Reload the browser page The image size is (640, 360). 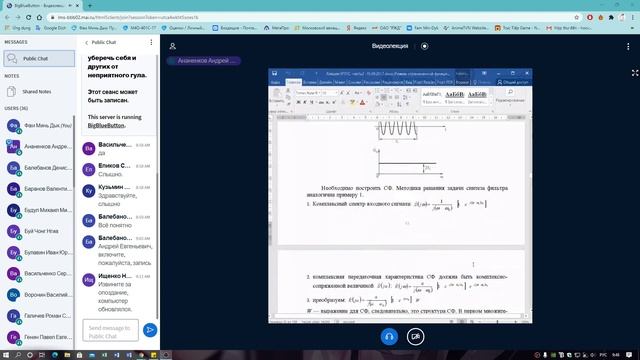[x=29, y=17]
